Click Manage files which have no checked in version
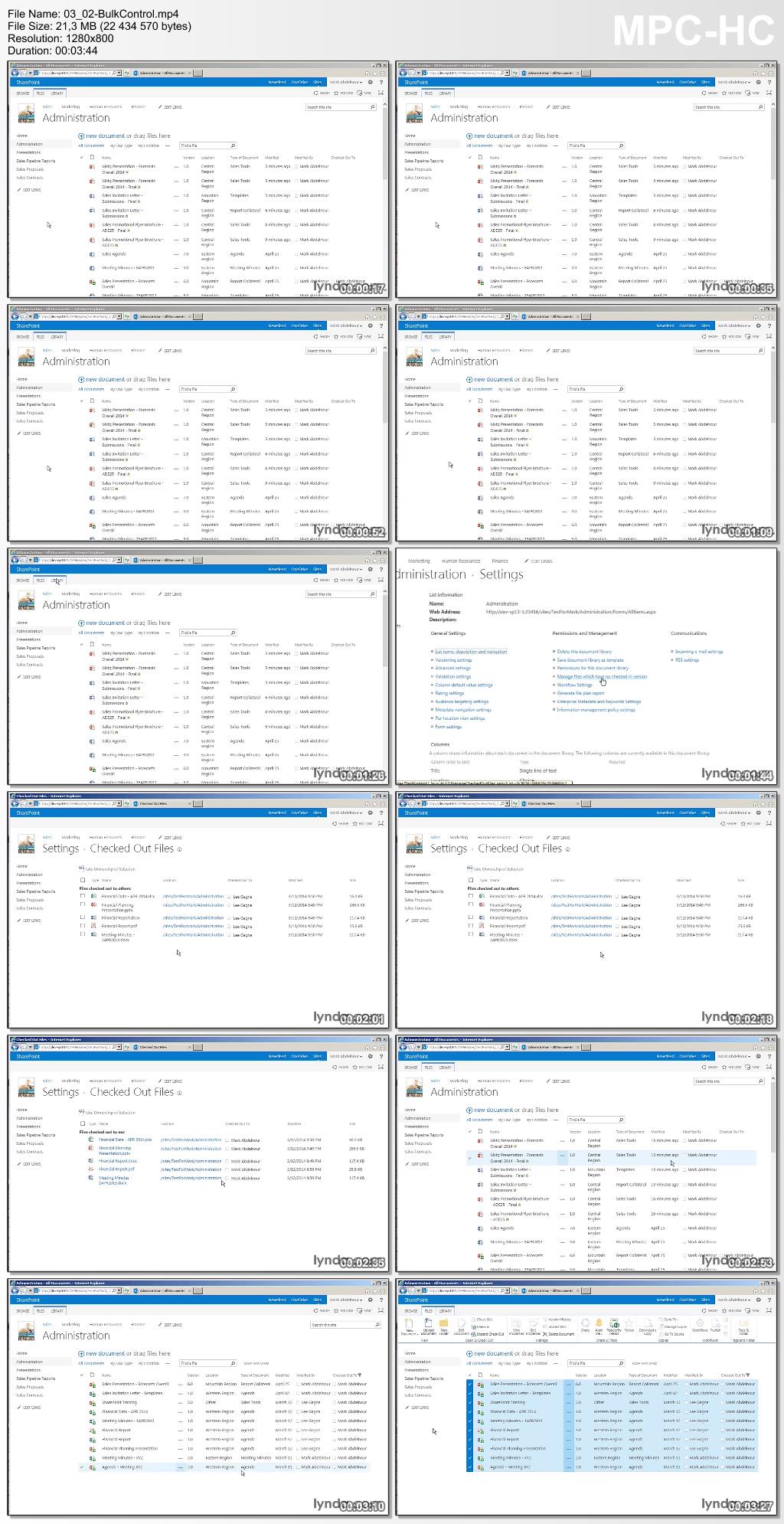Viewport: 784px width, 1524px height. pyautogui.click(x=602, y=676)
